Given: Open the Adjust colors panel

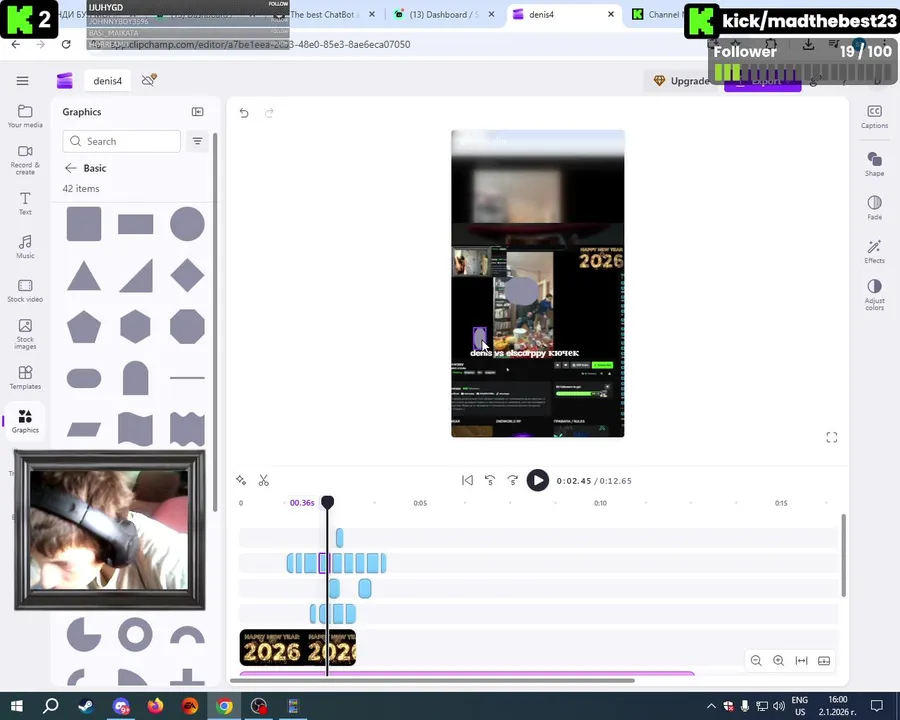Looking at the screenshot, I should (874, 295).
